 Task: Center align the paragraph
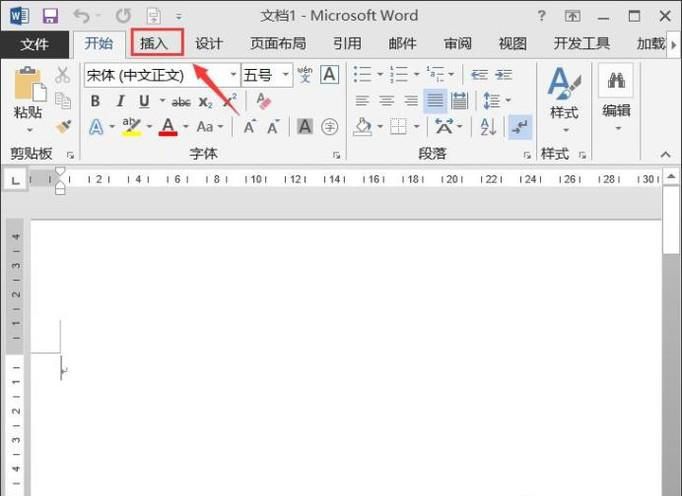386,101
